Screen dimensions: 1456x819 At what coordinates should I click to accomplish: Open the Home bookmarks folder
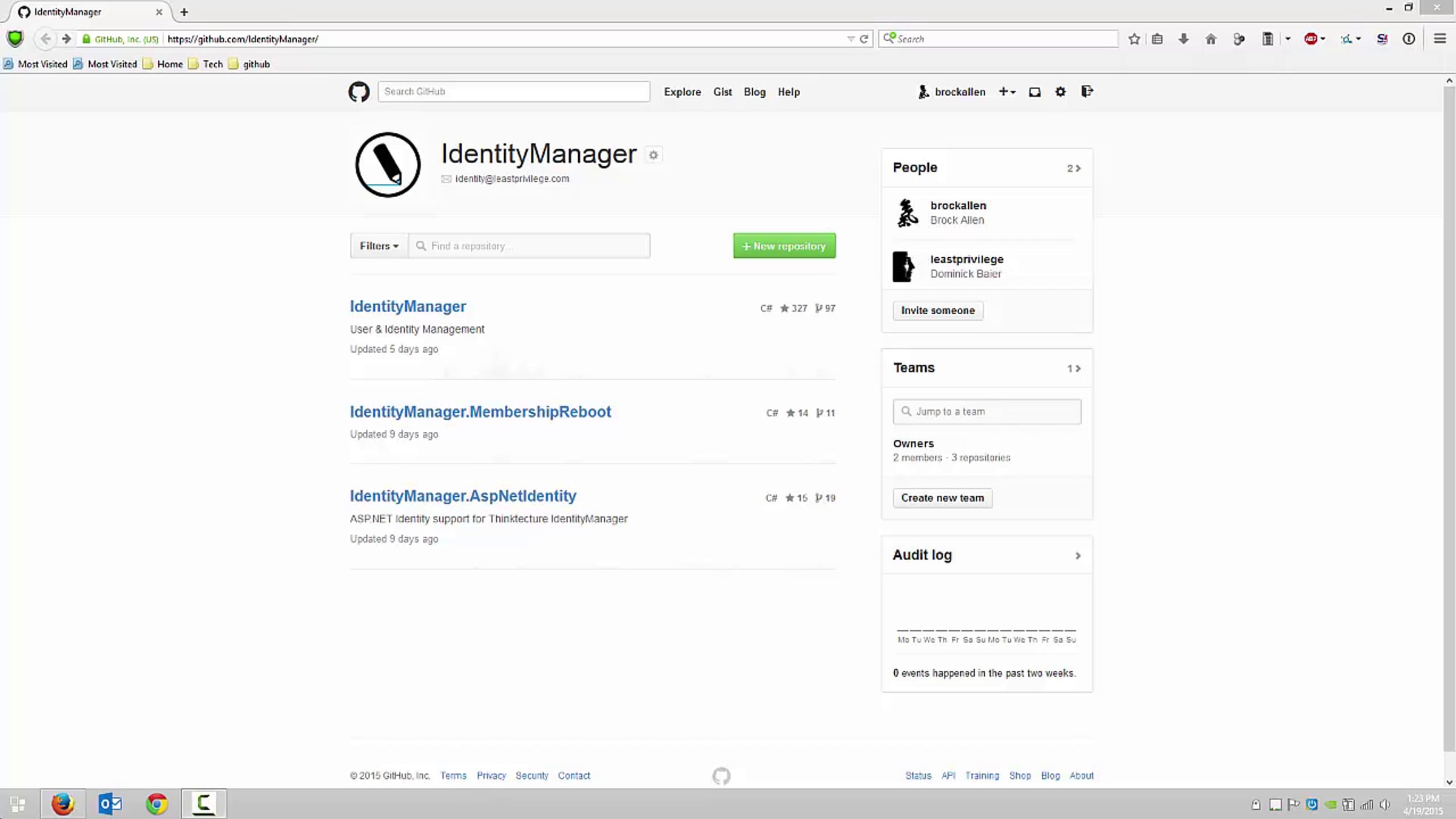[x=163, y=64]
